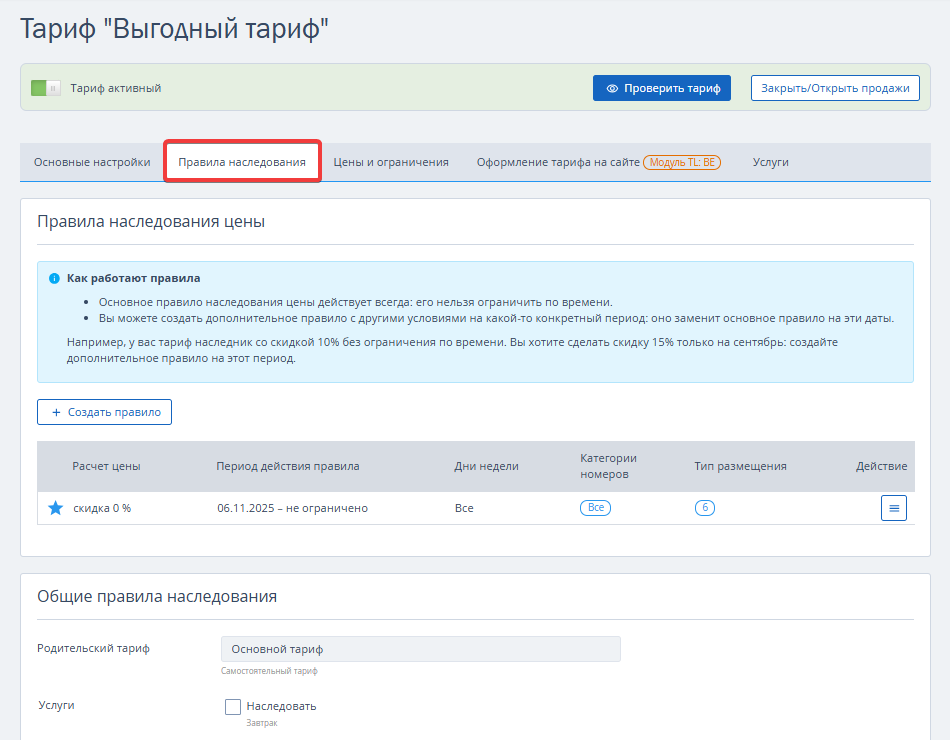Click the Родительский тариф field
This screenshot has height=740, width=950.
[x=420, y=649]
